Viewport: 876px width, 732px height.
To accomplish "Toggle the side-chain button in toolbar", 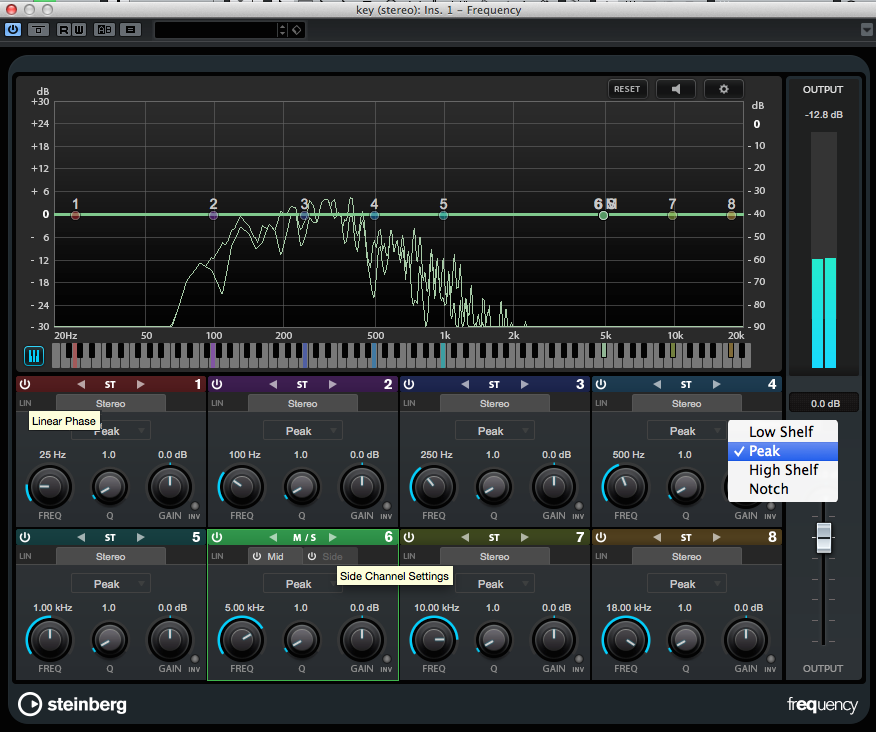I will tap(38, 30).
